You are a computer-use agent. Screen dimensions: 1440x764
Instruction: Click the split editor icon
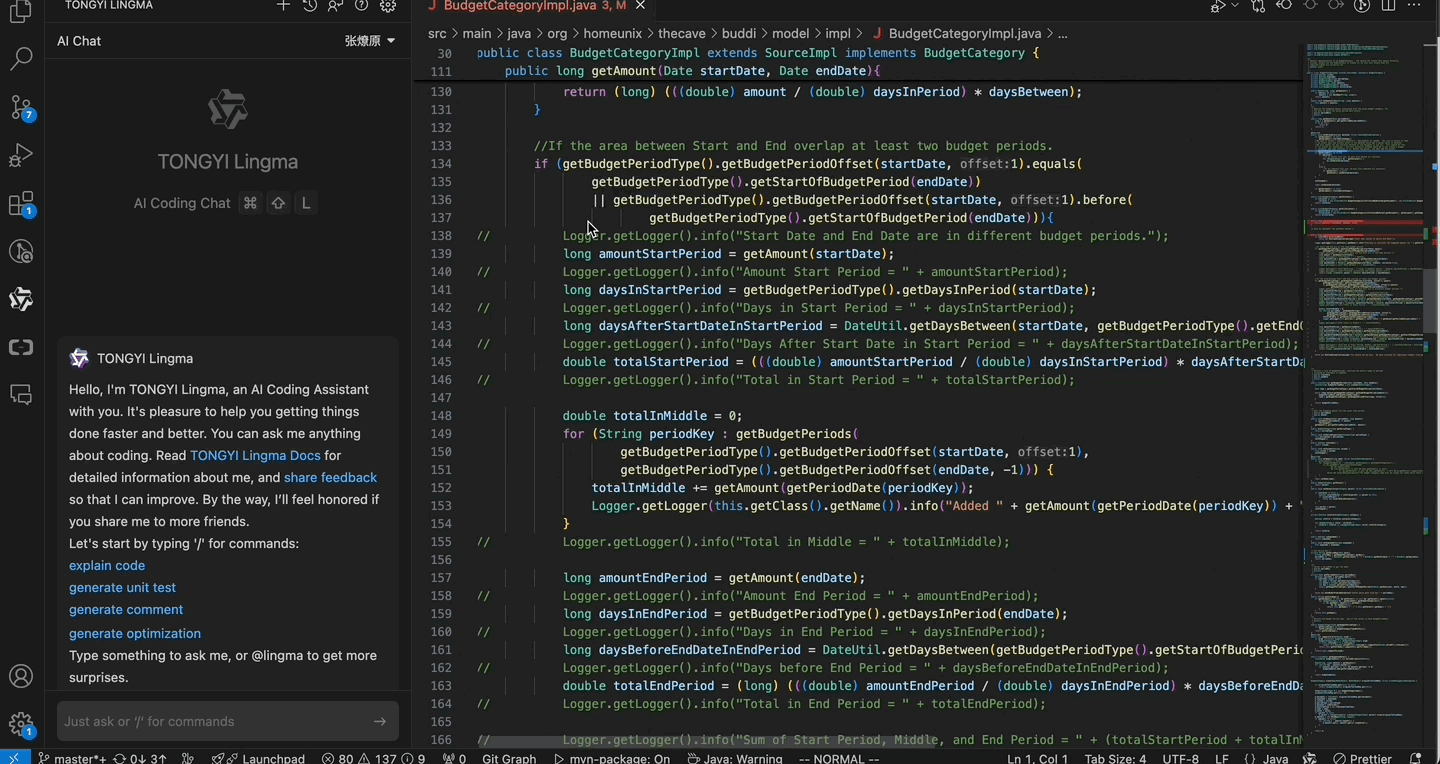(1388, 6)
